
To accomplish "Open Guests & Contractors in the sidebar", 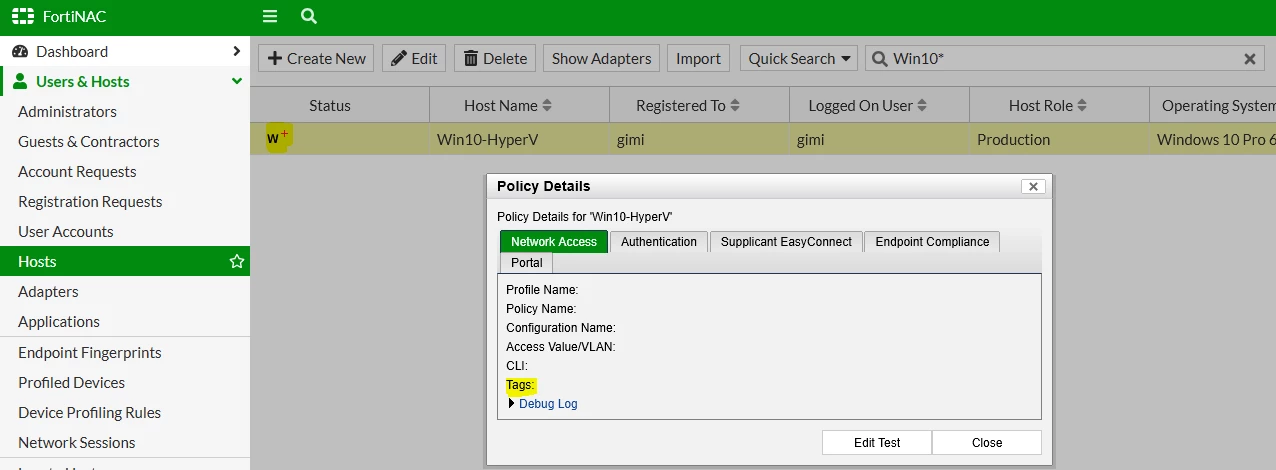I will [88, 141].
